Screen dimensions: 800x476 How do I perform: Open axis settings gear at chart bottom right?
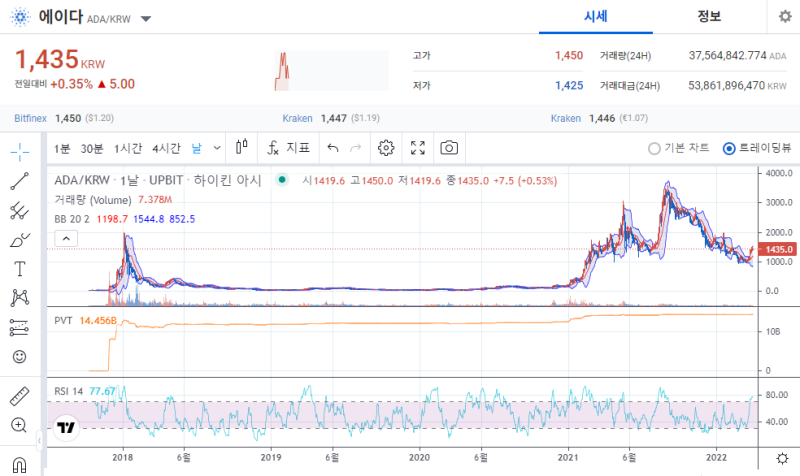(782, 458)
